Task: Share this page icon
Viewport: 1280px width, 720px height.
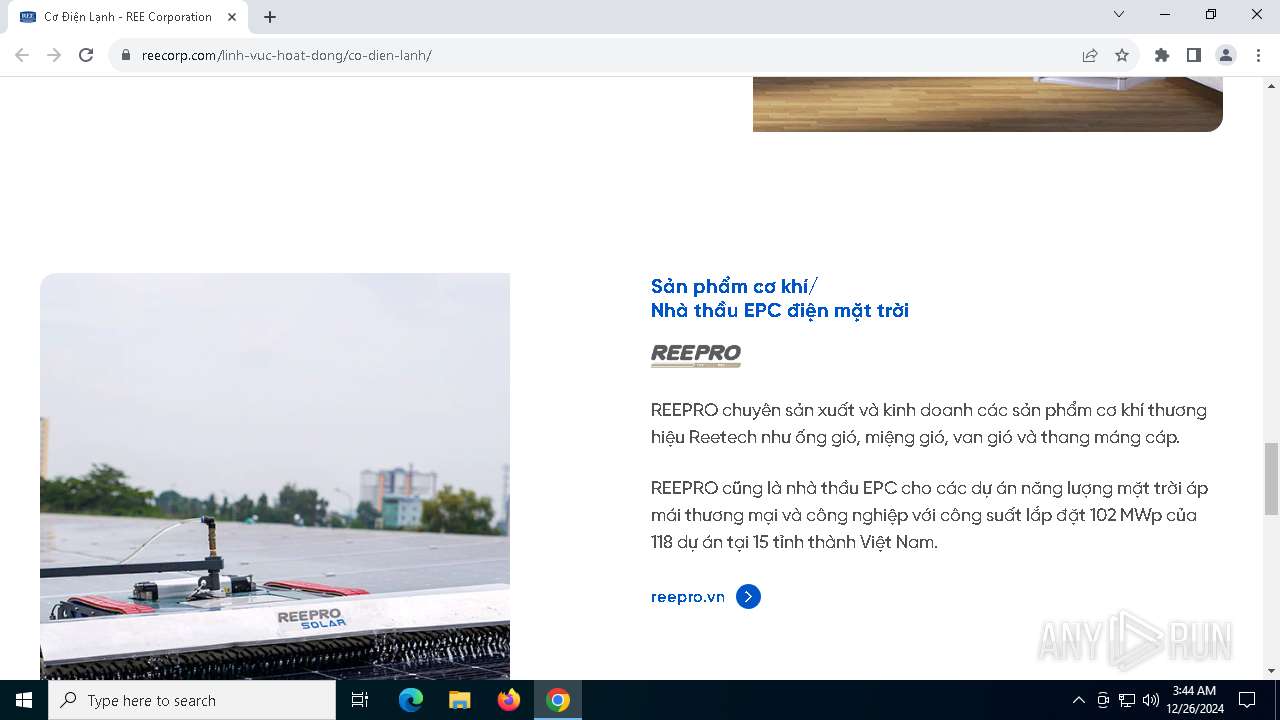Action: [x=1090, y=55]
